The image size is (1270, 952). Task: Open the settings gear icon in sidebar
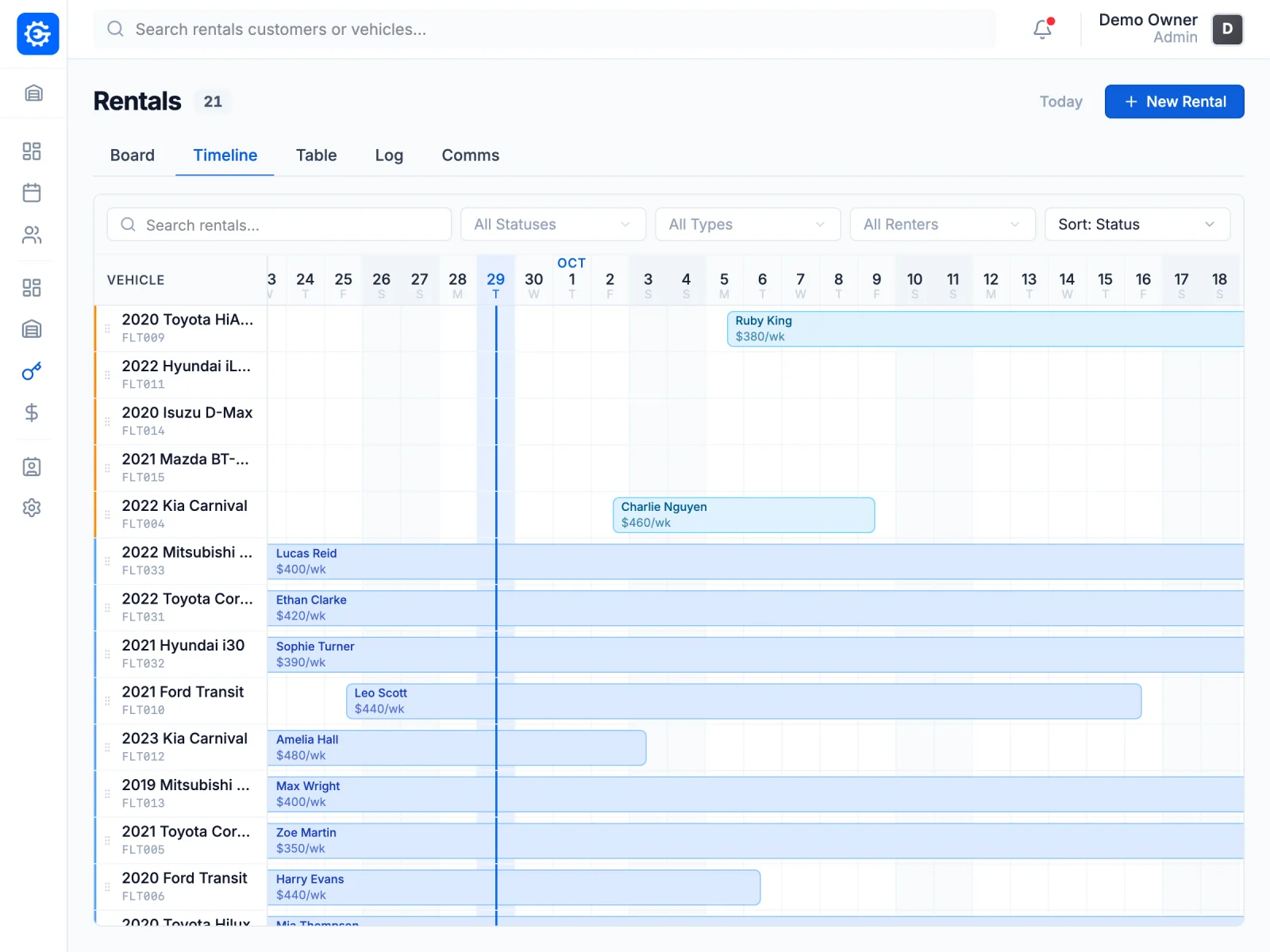coord(32,508)
